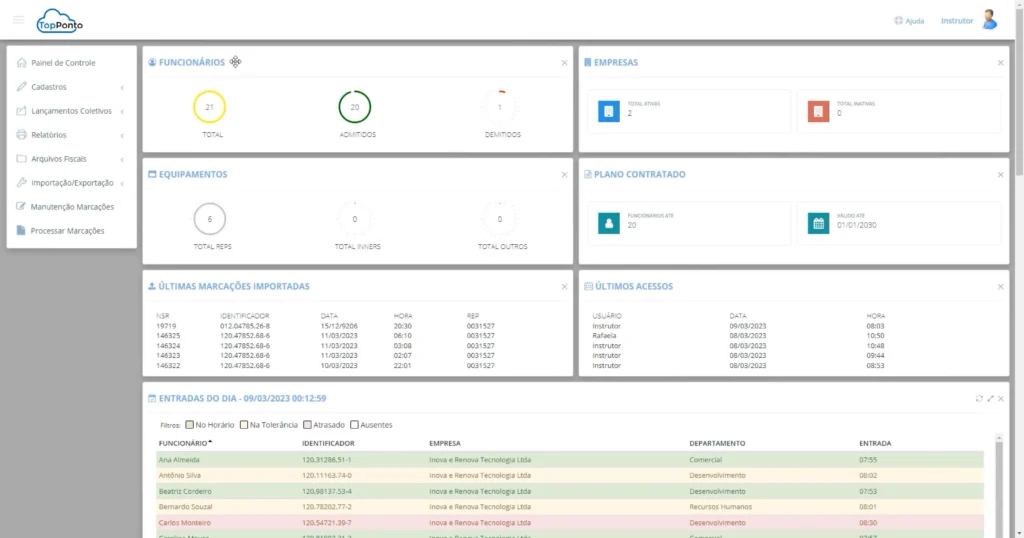Click the Válido Até calendar icon
The height and width of the screenshot is (538, 1024).
[818, 223]
